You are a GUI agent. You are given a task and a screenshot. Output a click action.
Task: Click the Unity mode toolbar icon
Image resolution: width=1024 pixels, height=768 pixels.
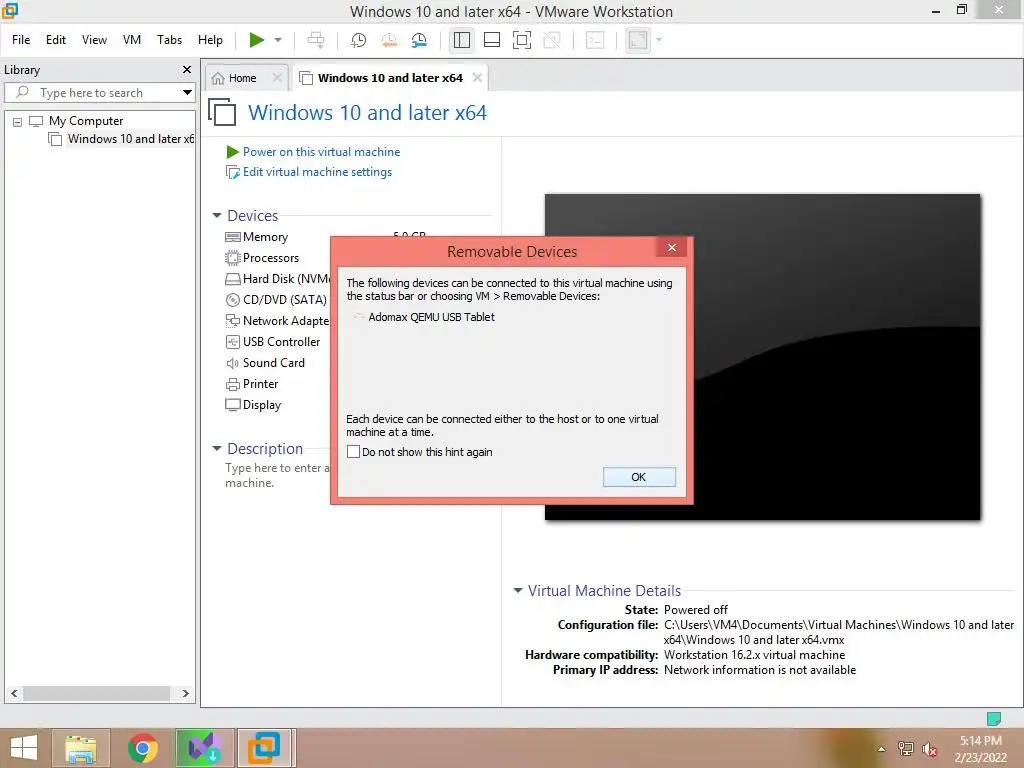click(552, 40)
